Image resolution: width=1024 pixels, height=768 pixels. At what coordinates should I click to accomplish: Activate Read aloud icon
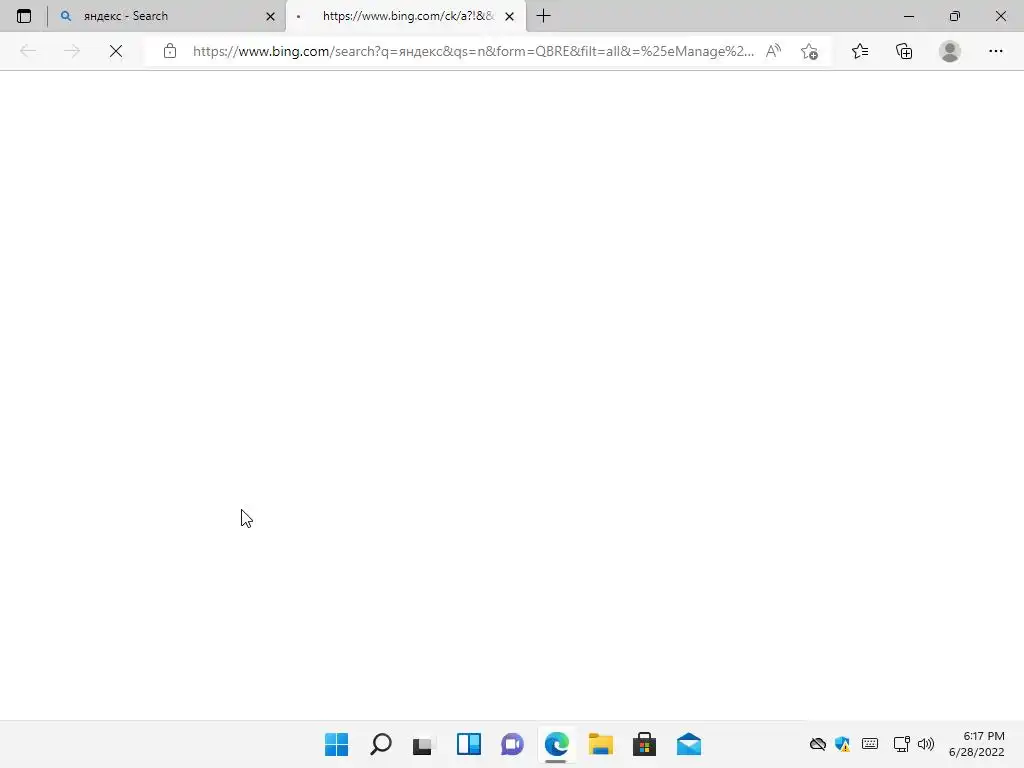(773, 51)
